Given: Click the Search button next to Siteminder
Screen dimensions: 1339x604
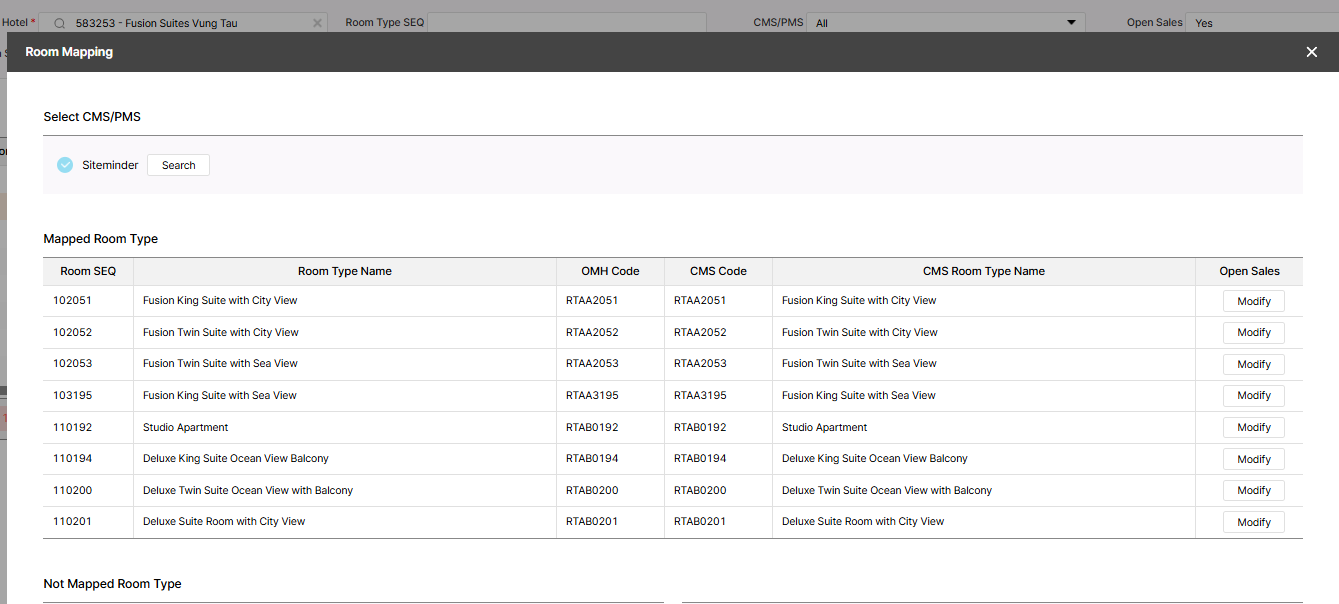Looking at the screenshot, I should 178,165.
